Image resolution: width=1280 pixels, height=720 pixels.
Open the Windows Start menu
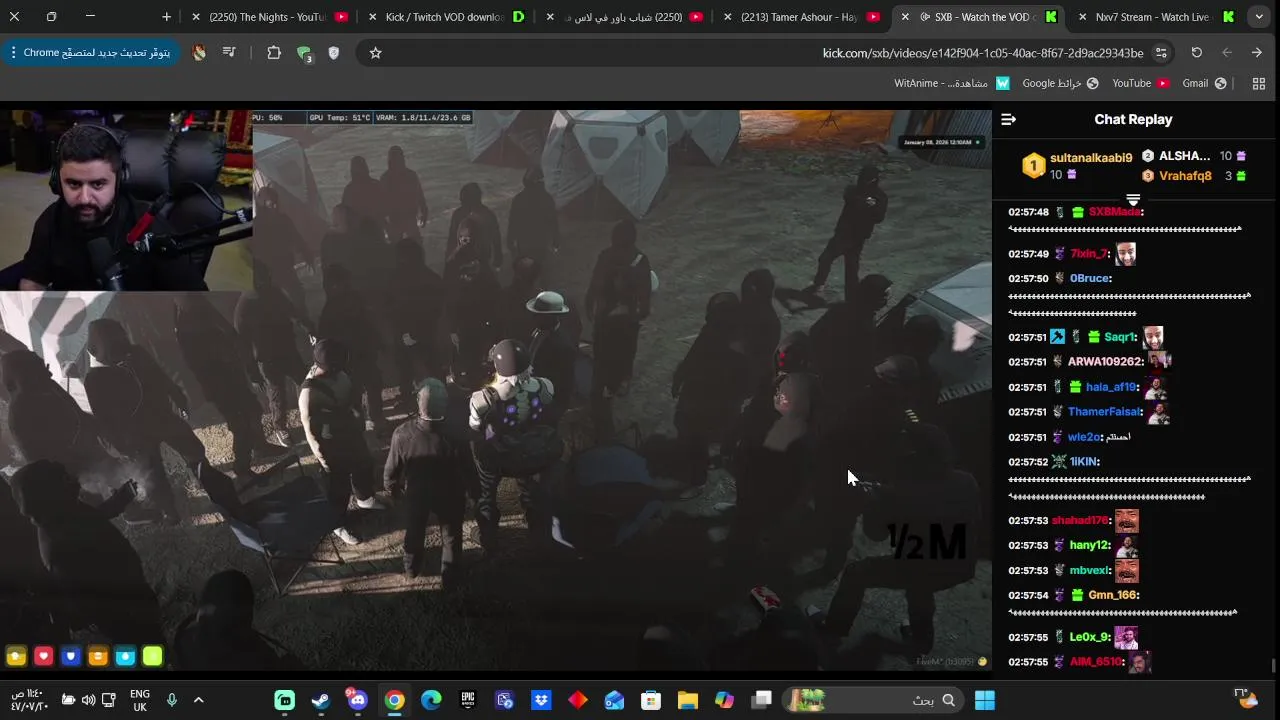coord(985,700)
